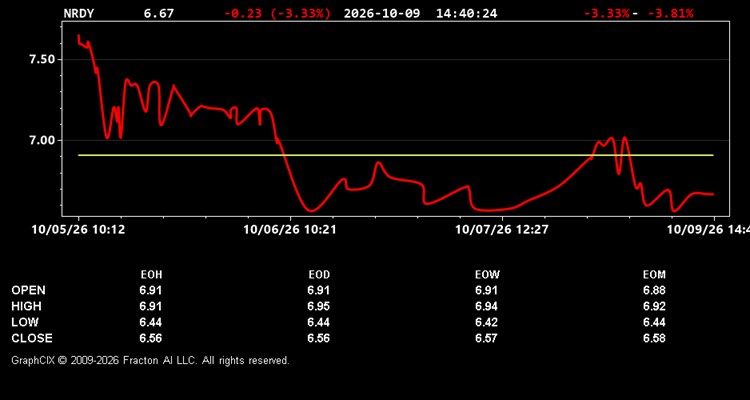
Task: Select the -3.81% percentage value
Action: point(670,13)
